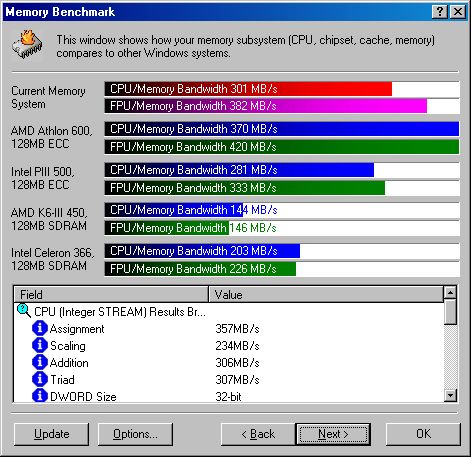
Task: Click the magnifier icon beside CPU Integer STREAM
Action: coord(24,311)
